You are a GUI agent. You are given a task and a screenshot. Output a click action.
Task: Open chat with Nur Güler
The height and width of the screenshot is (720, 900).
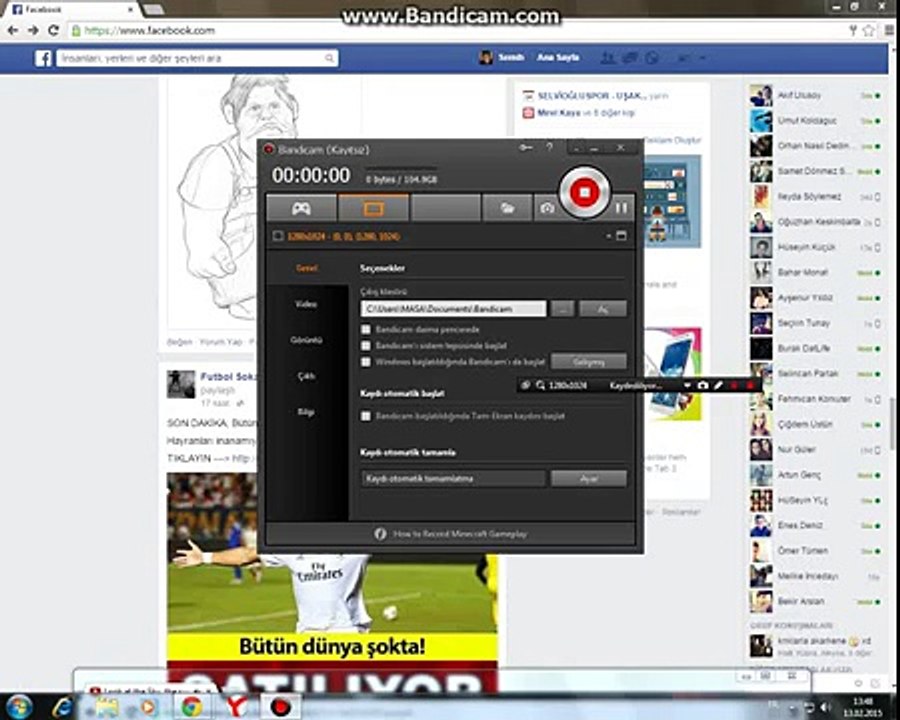click(816, 449)
